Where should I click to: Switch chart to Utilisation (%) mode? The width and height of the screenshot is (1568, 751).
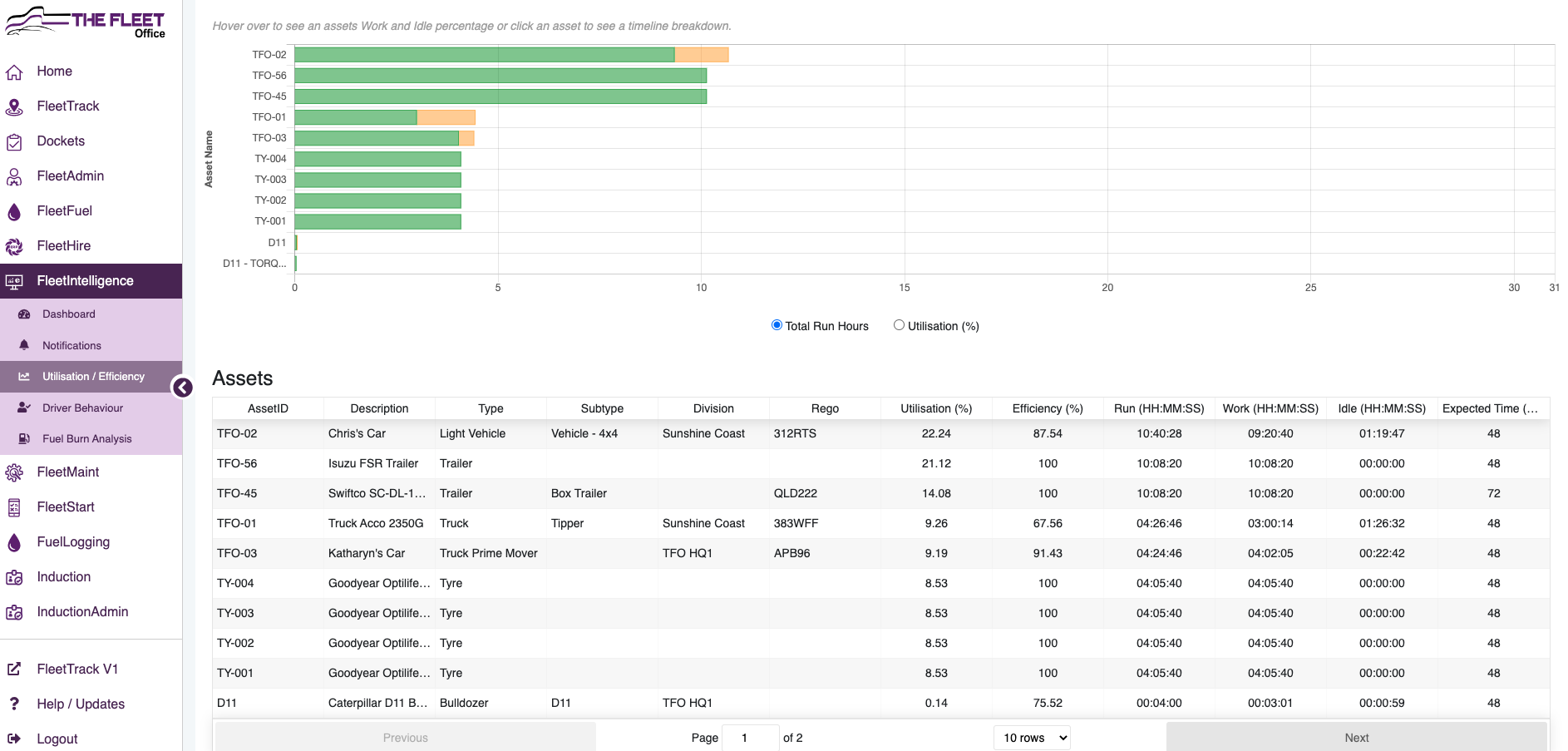point(899,325)
